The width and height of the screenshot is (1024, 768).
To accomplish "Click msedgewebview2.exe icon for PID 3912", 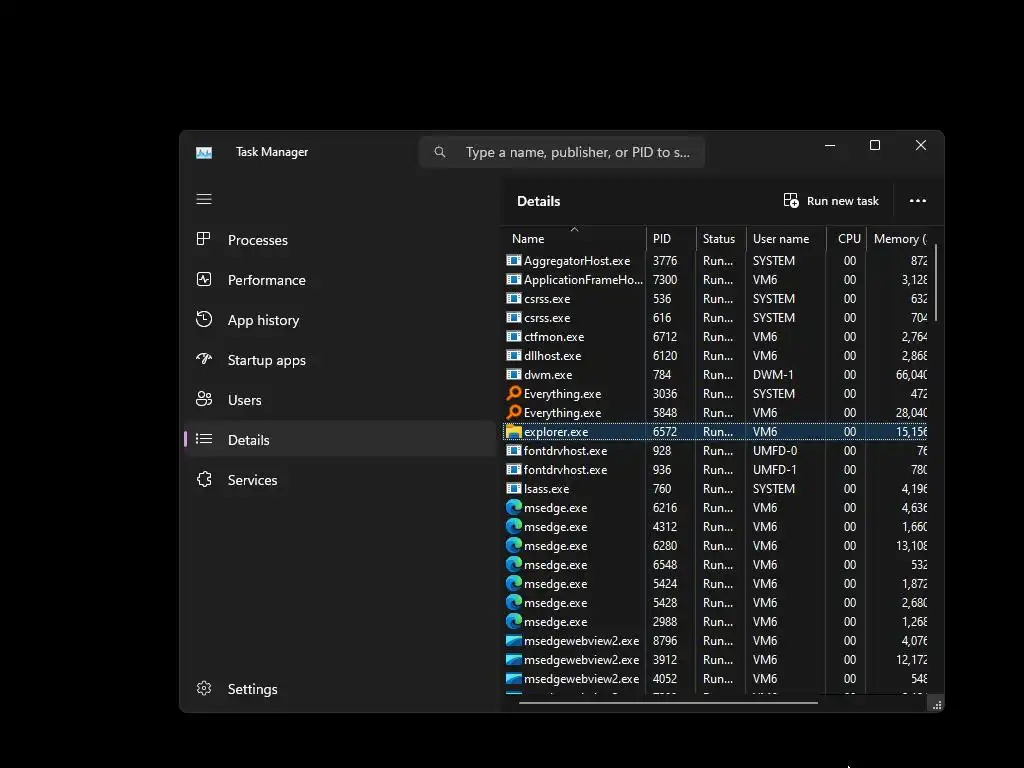I will coord(514,660).
